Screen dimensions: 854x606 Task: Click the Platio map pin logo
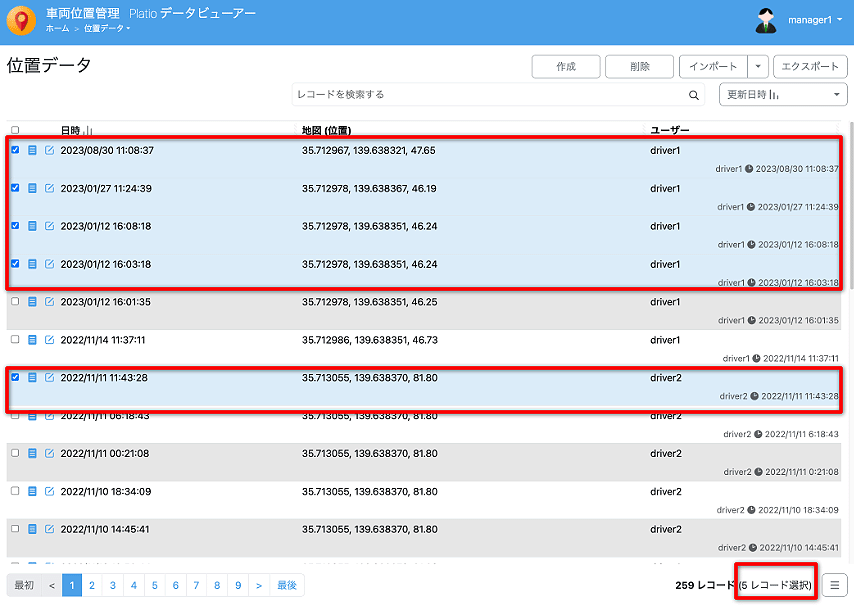20,20
